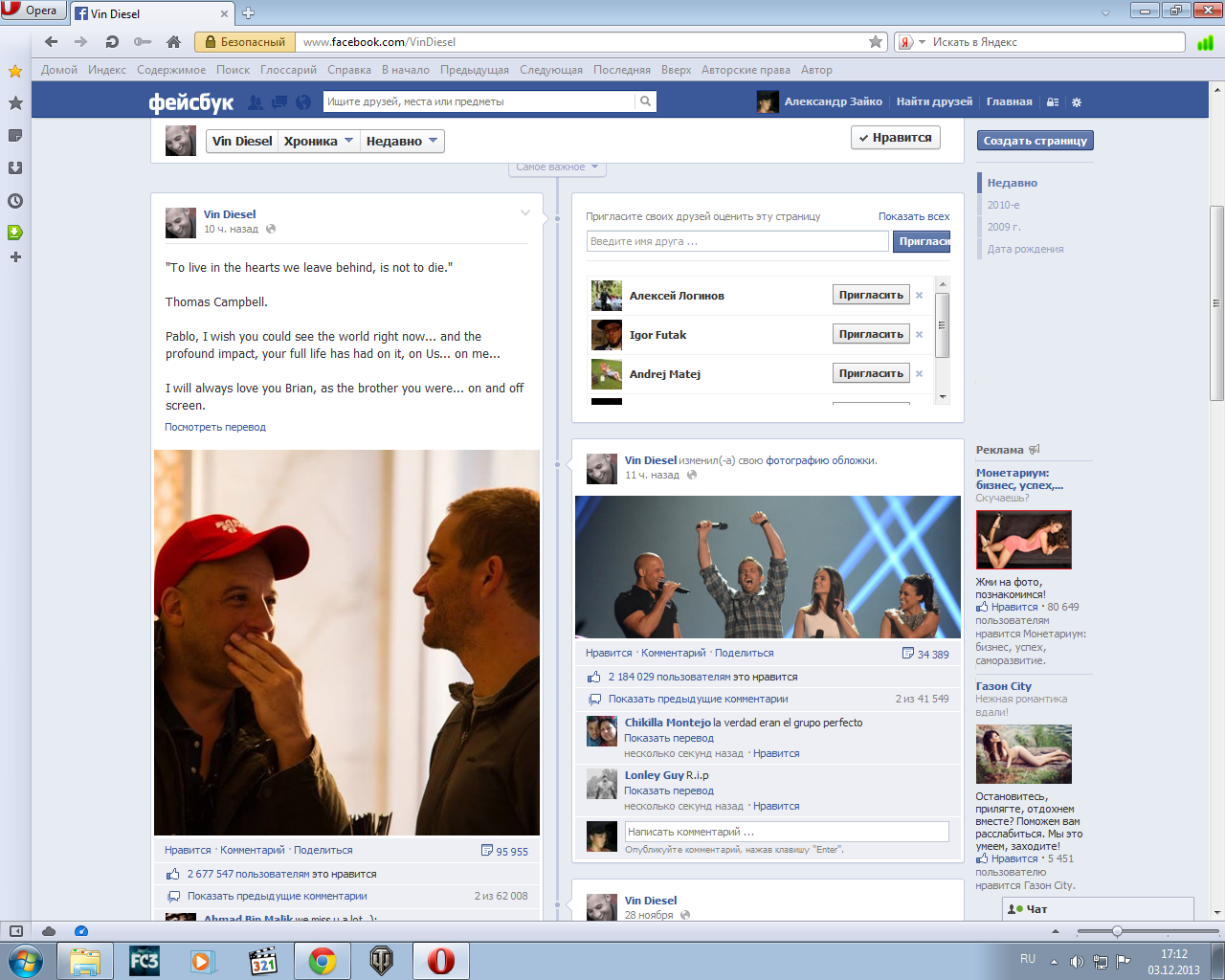Open post options chevron on Vin Diesel post

pyautogui.click(x=524, y=212)
